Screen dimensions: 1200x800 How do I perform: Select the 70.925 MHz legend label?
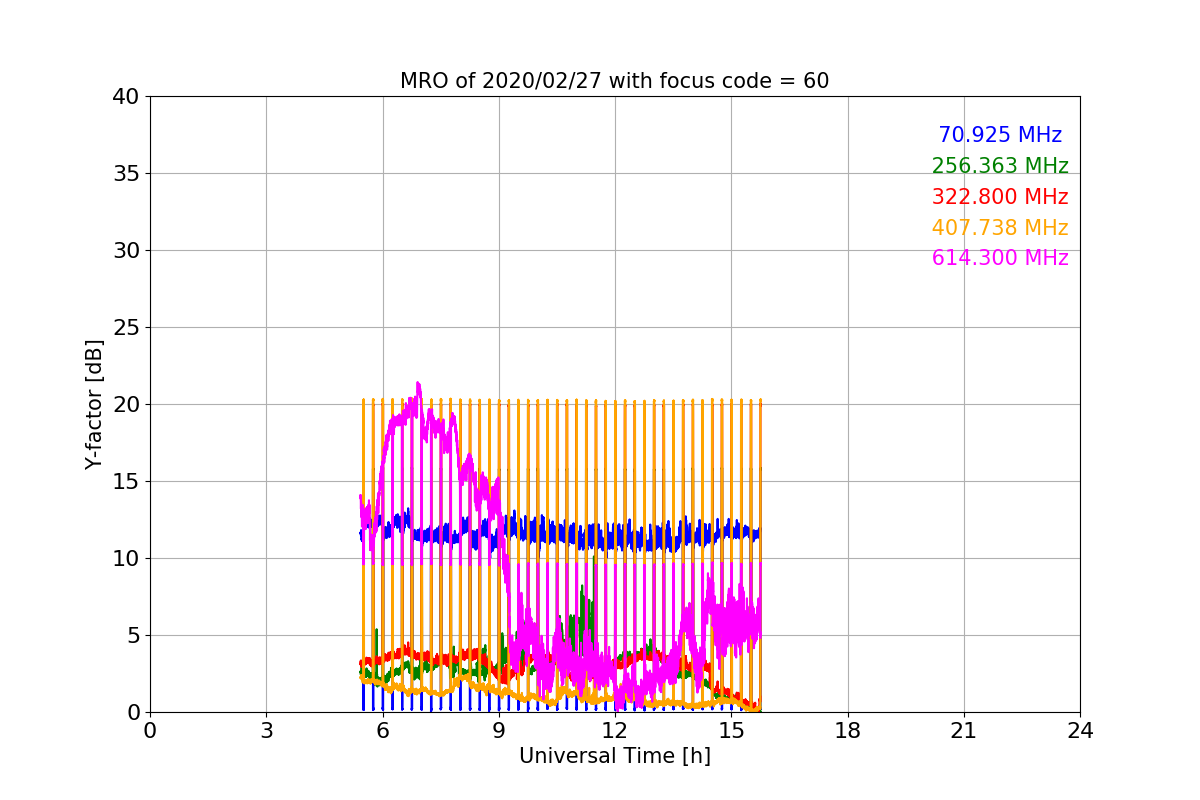click(x=1000, y=135)
